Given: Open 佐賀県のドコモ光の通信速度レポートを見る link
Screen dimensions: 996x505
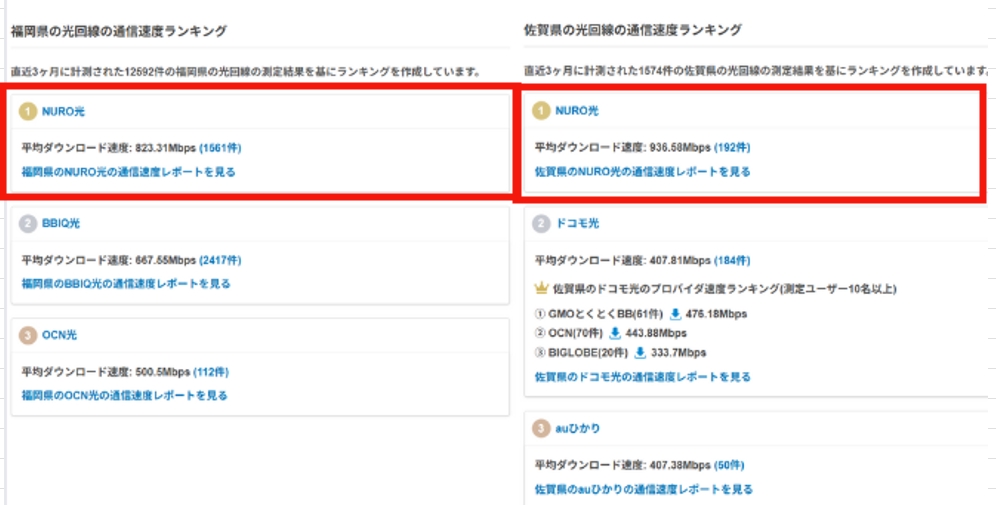Looking at the screenshot, I should (x=643, y=377).
